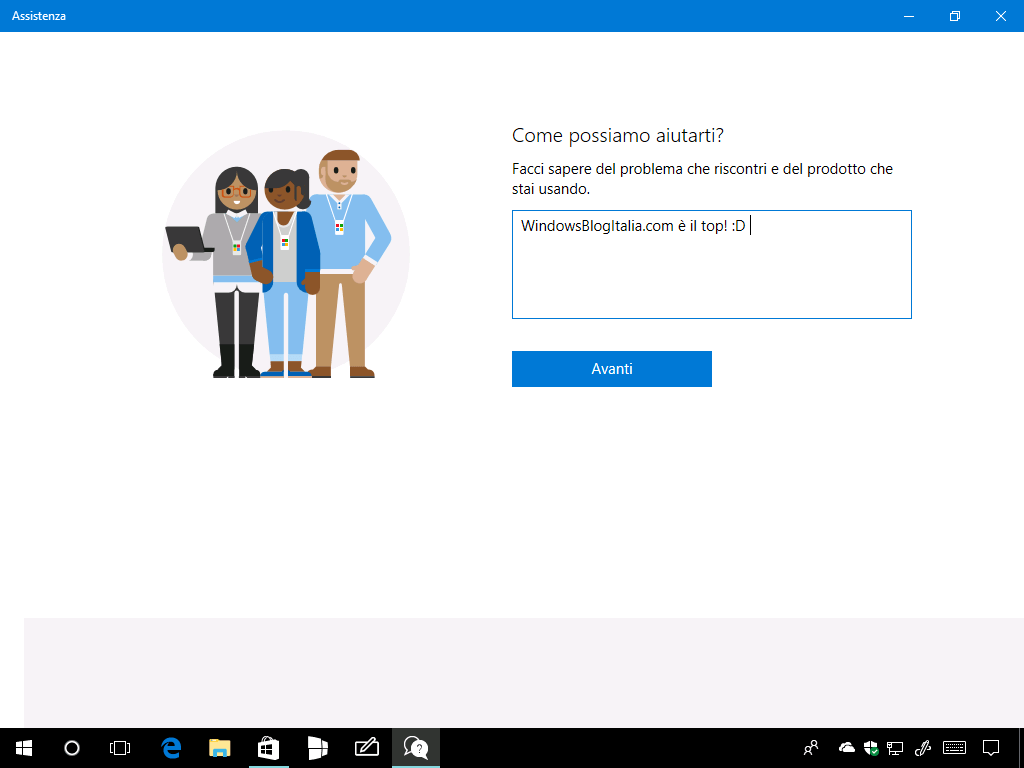Click the Assistenza title in the title bar
This screenshot has height=768, width=1024.
[x=39, y=16]
